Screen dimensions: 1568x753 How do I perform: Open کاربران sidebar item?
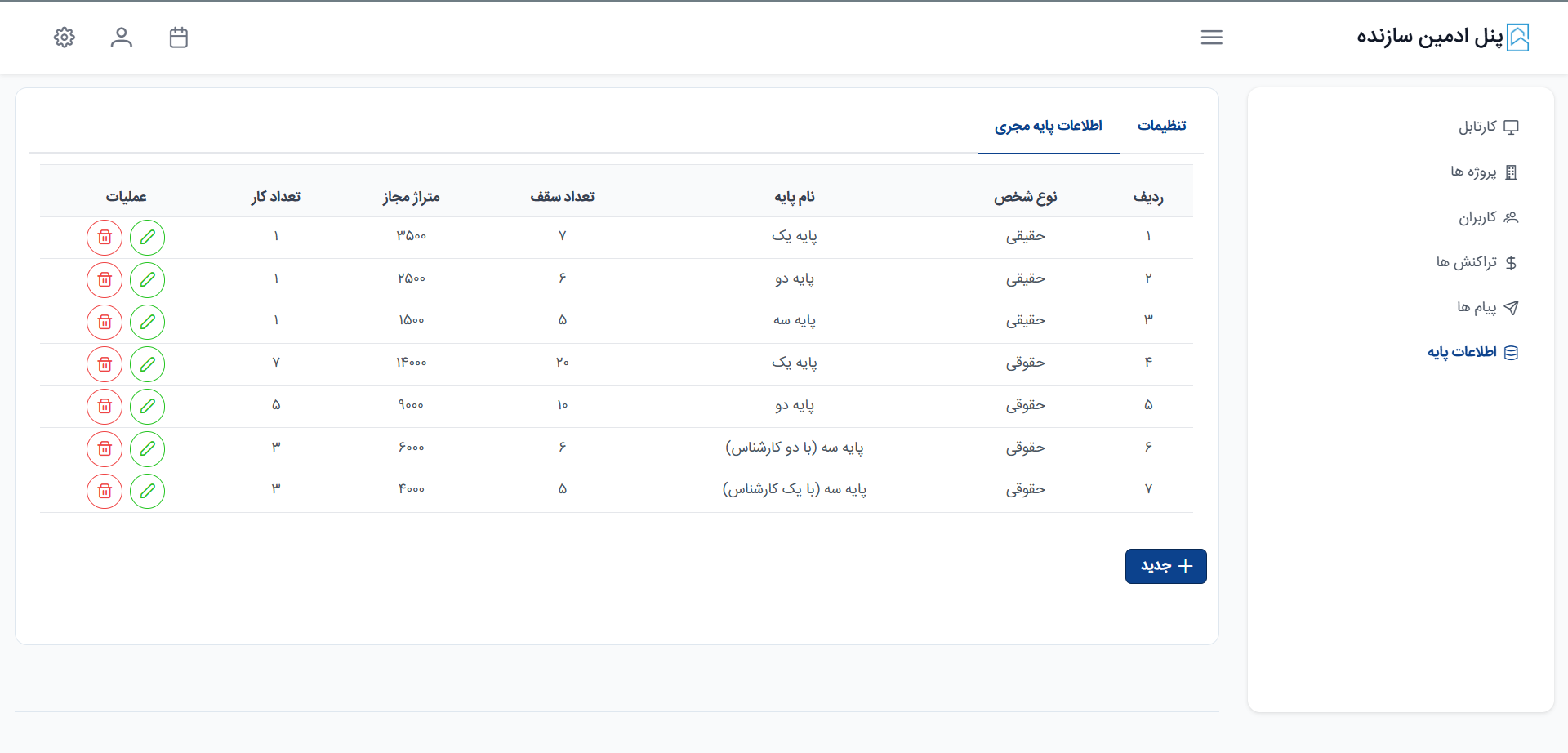(x=1488, y=217)
